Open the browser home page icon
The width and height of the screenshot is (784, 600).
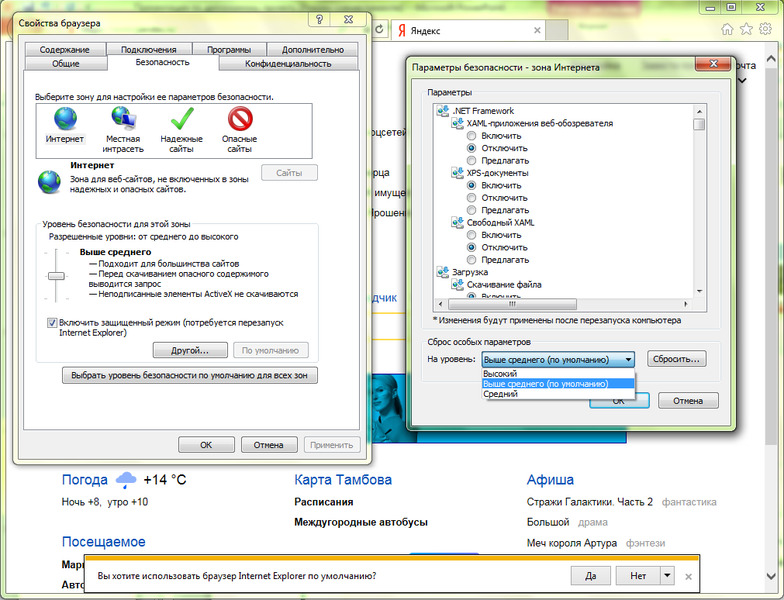pyautogui.click(x=727, y=29)
